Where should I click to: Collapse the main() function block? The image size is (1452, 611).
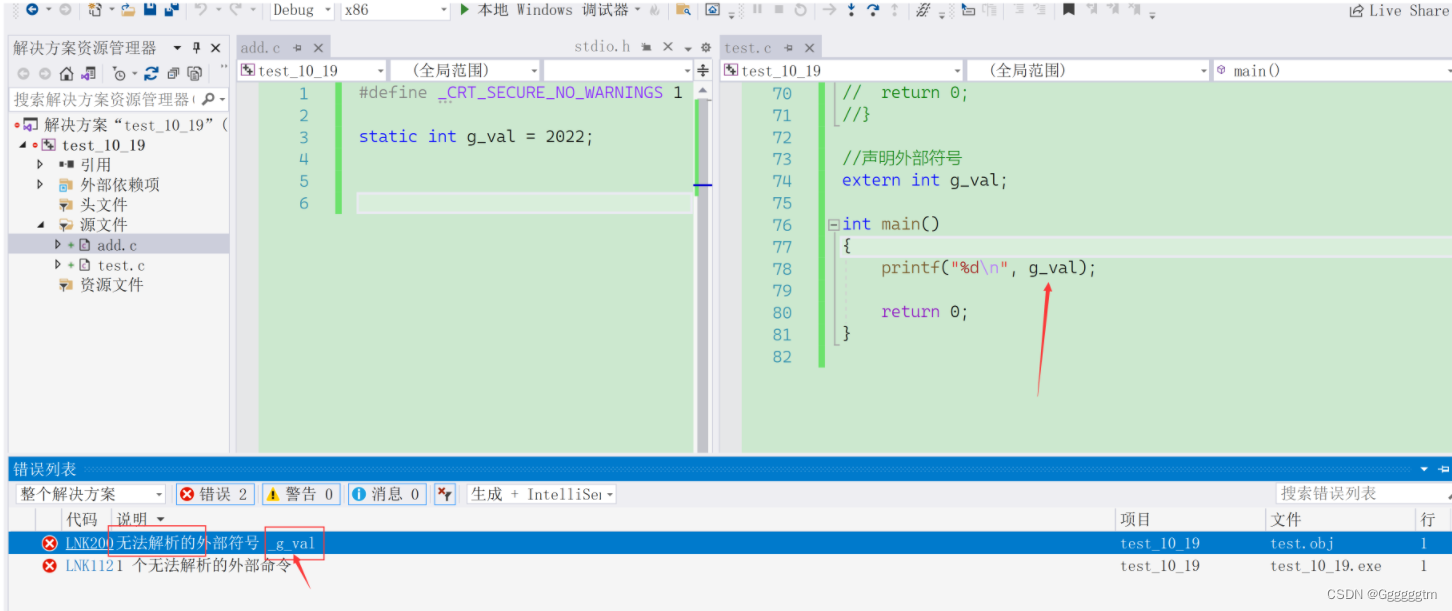pos(833,225)
